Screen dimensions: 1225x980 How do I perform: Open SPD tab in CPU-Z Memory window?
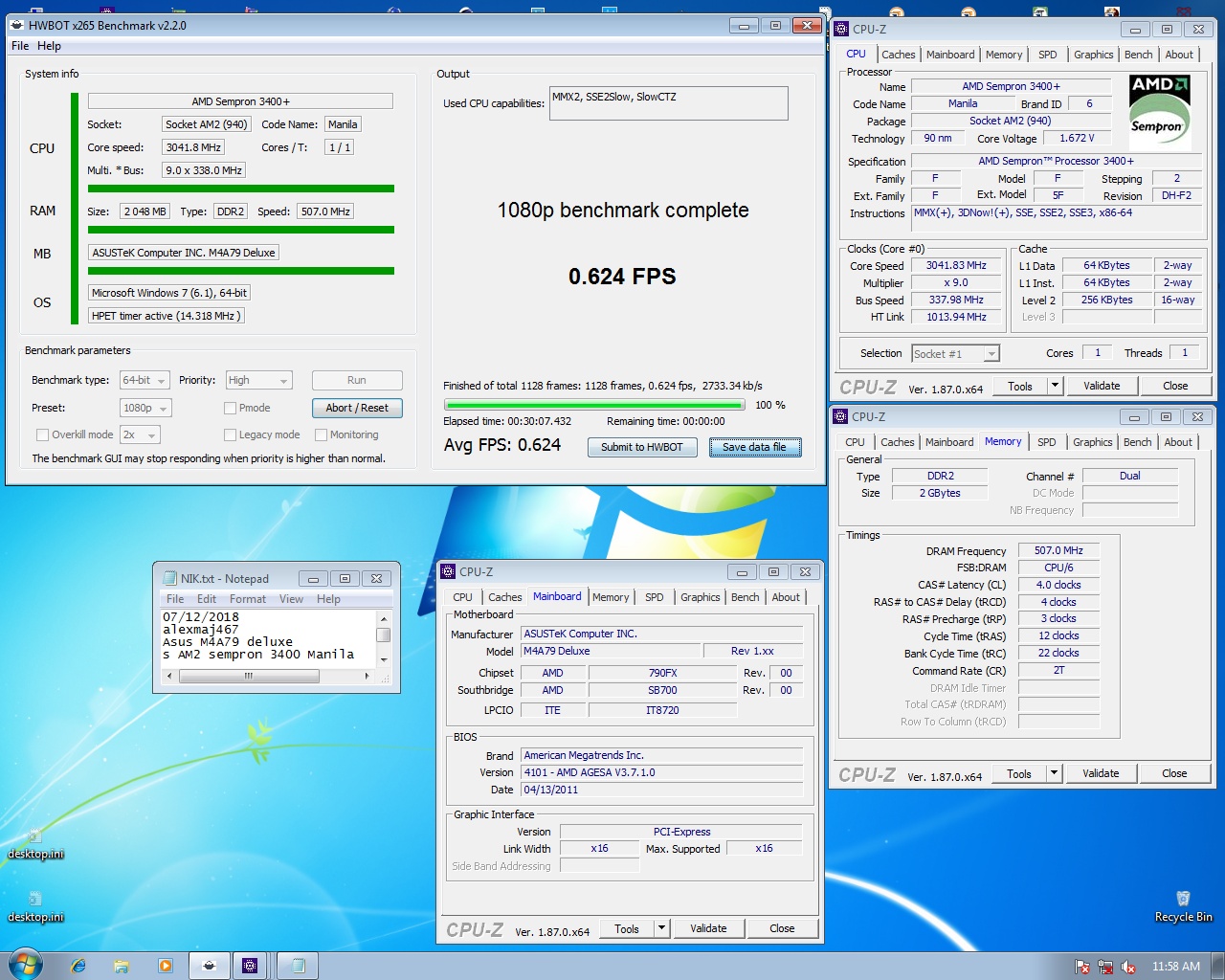[1047, 442]
